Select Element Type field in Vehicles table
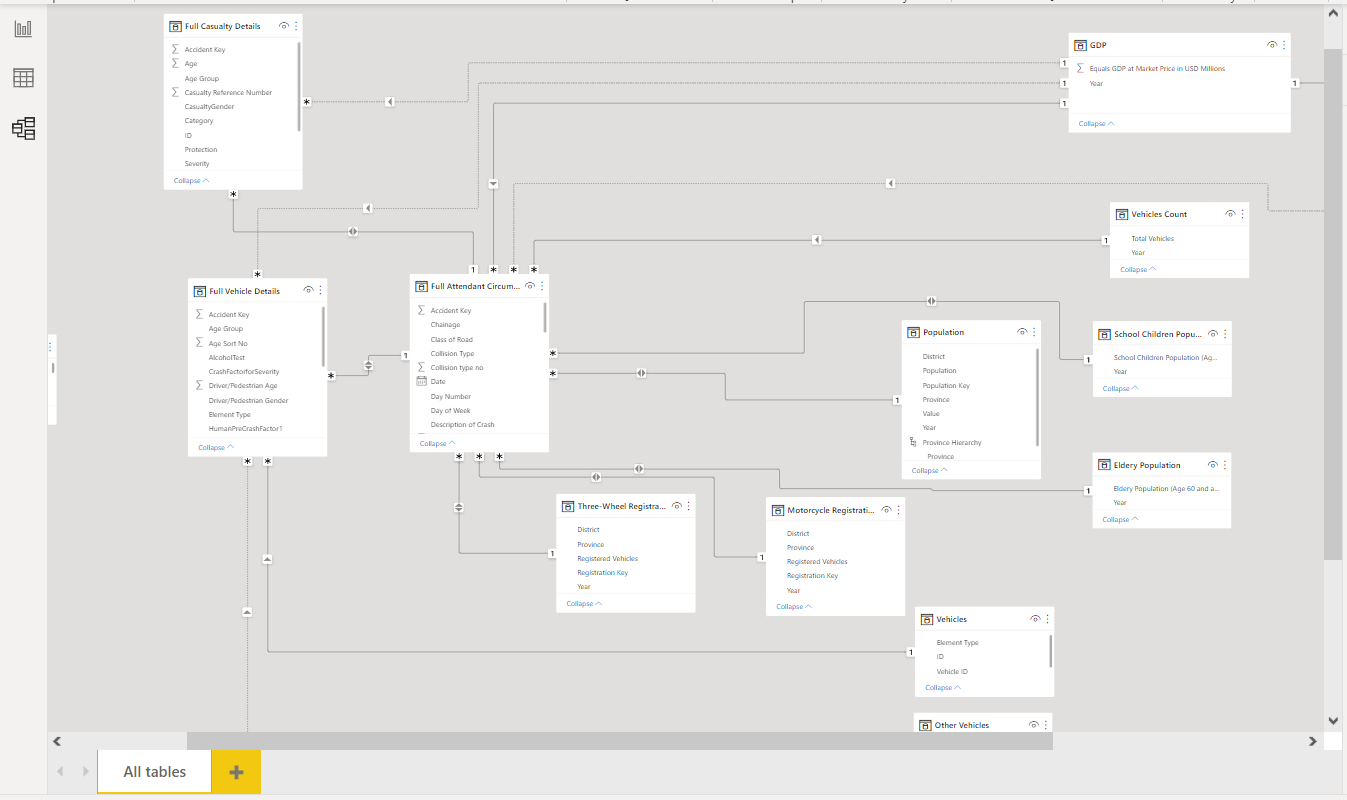The image size is (1347, 800). [x=957, y=643]
